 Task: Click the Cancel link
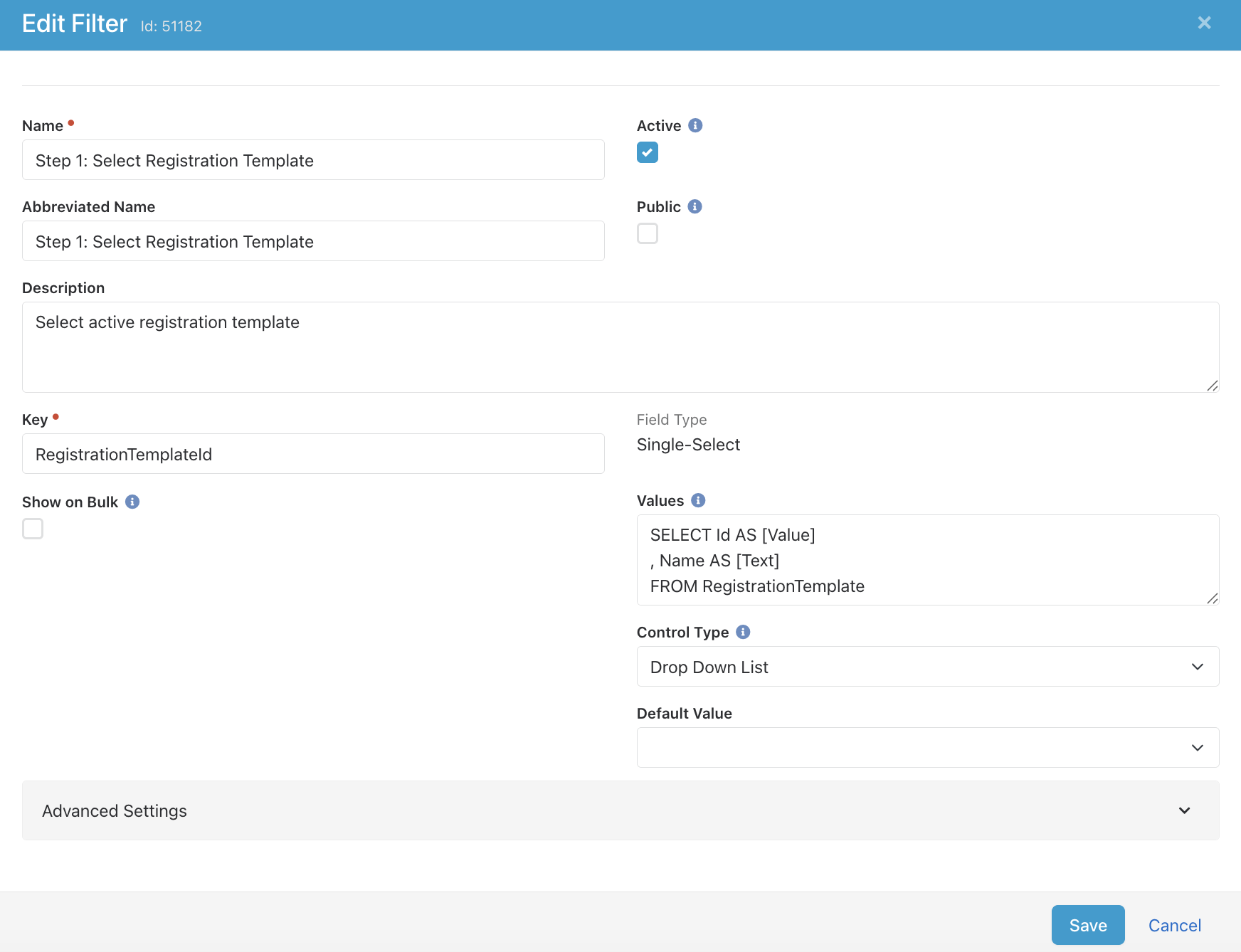pos(1174,925)
